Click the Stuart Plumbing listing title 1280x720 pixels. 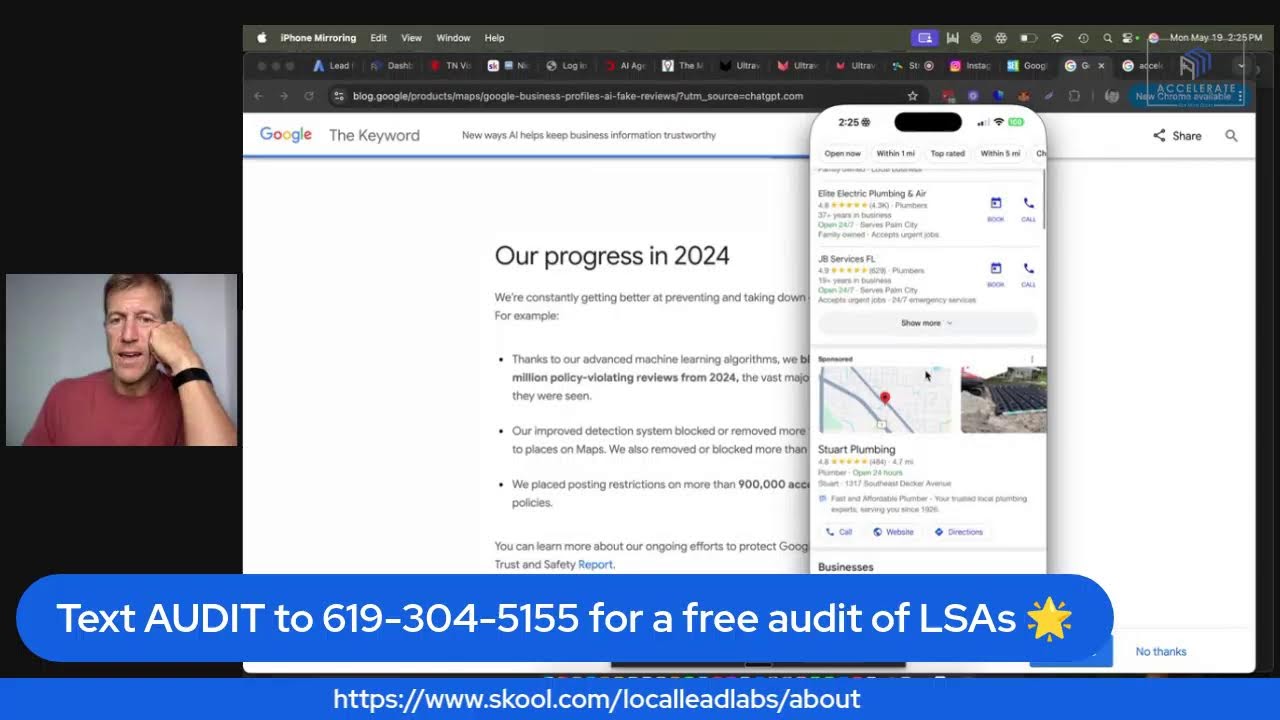tap(856, 449)
